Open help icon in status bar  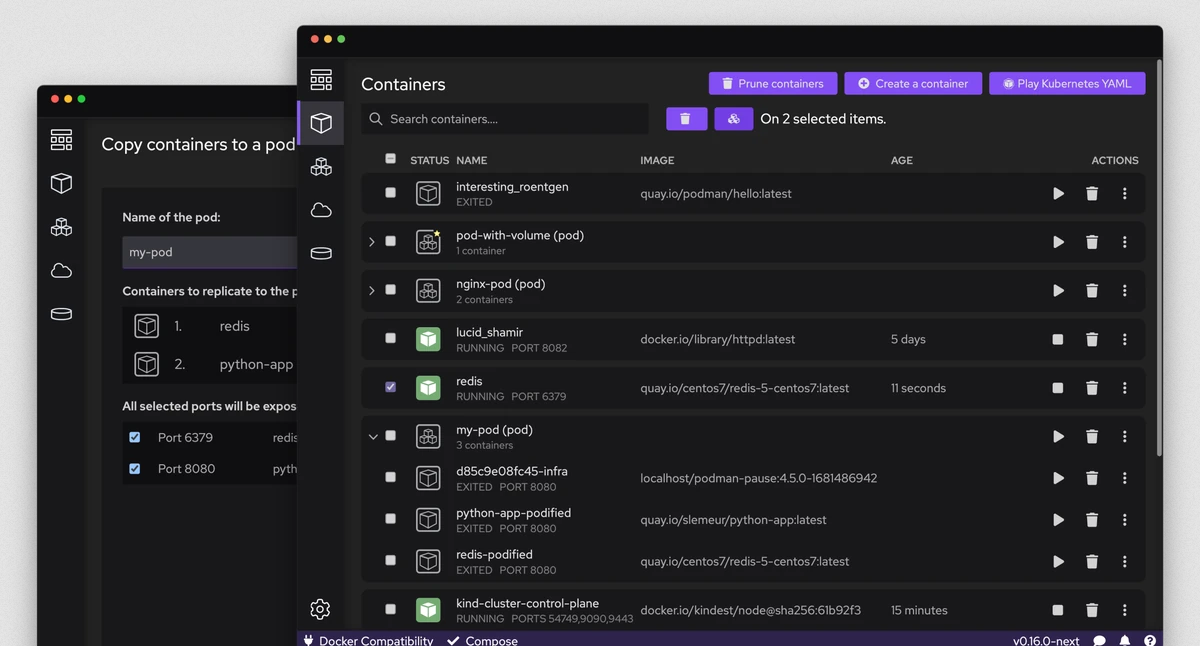point(1150,641)
